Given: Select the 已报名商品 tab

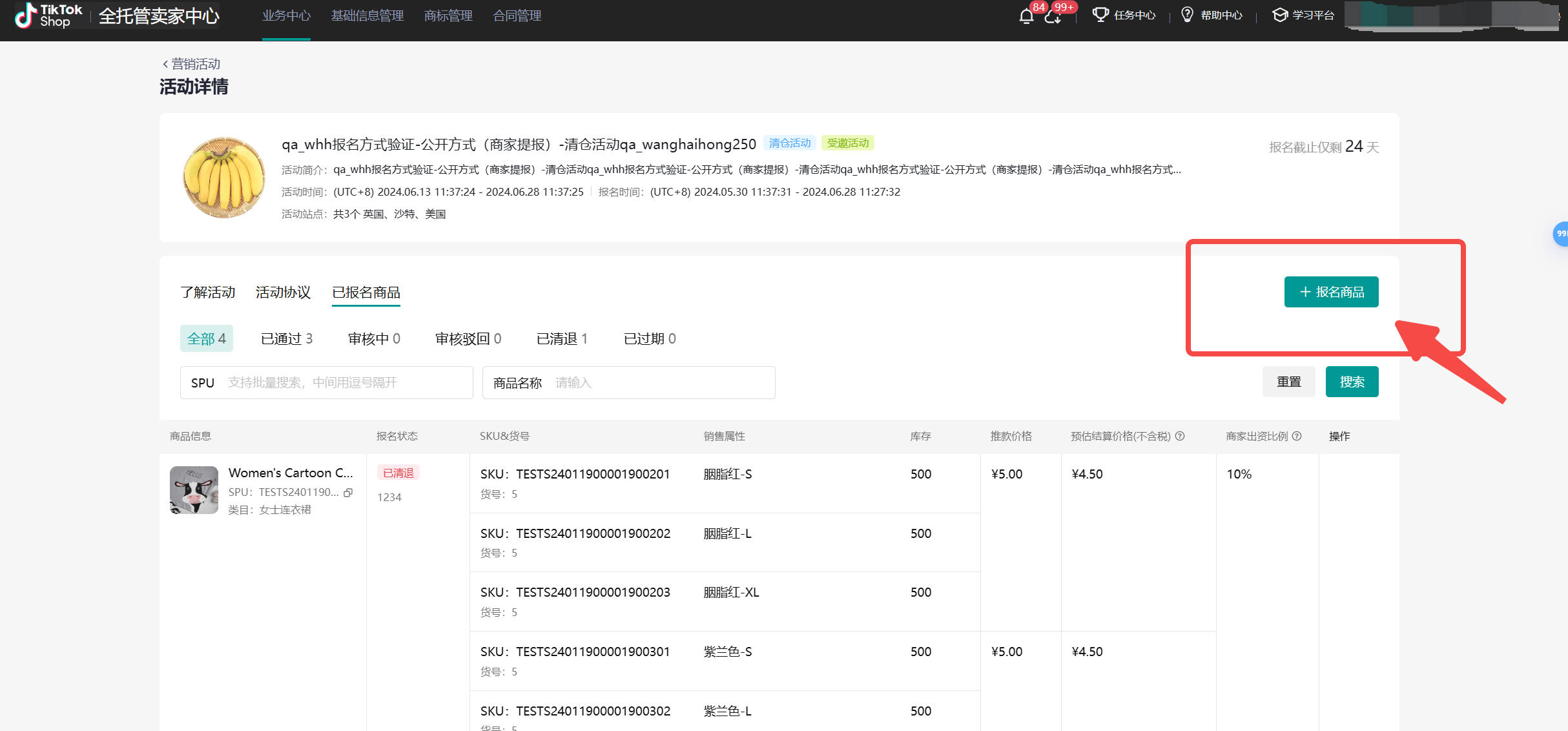Looking at the screenshot, I should coord(366,293).
